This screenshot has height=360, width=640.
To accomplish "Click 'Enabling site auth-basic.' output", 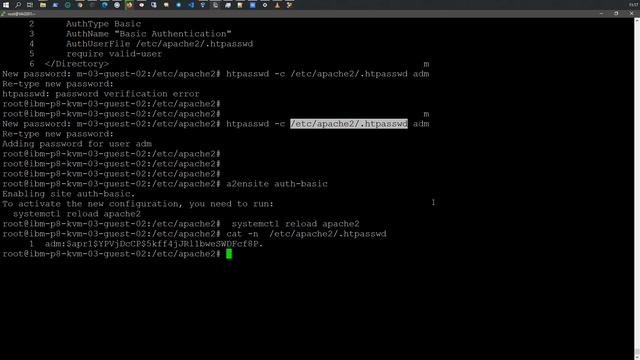I will point(69,194).
